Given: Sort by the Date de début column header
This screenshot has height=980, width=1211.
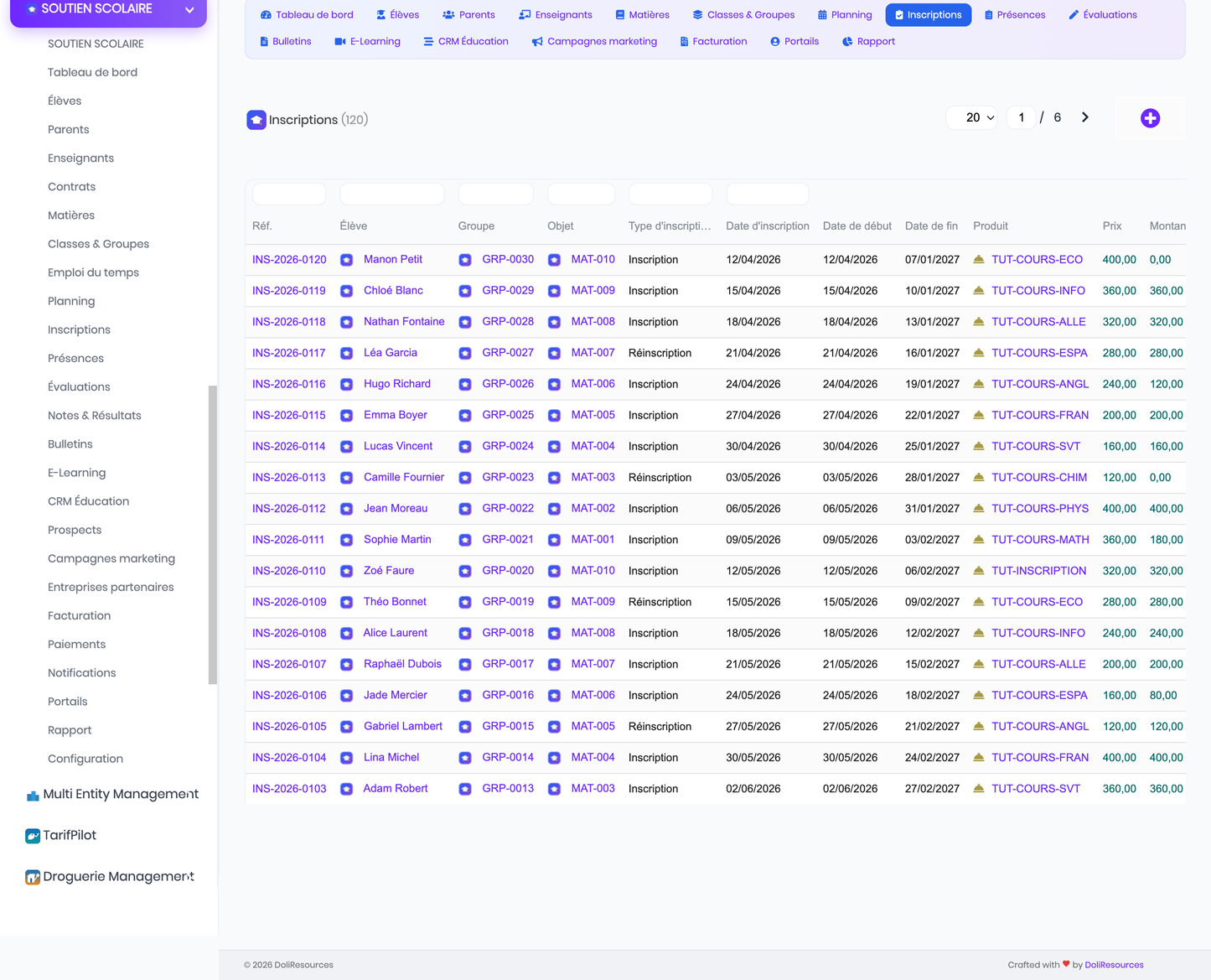Looking at the screenshot, I should point(857,226).
